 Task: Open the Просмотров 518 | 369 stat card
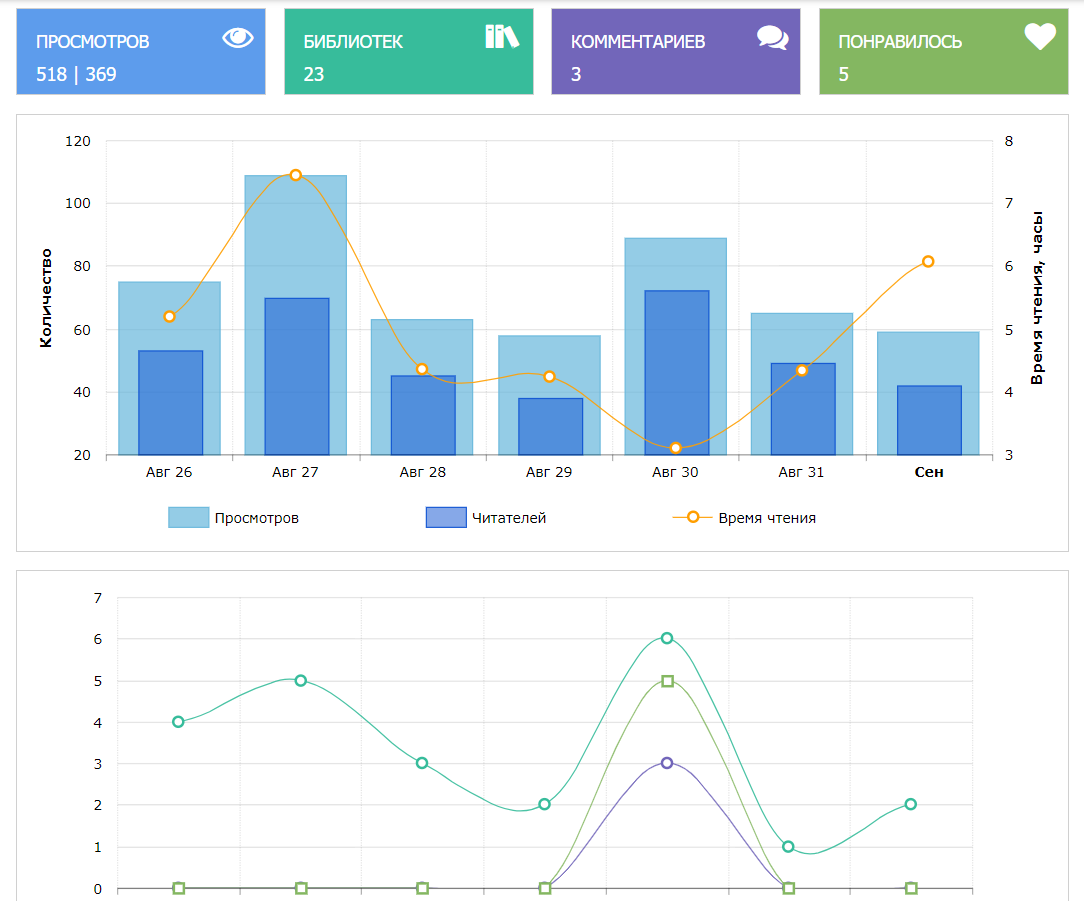pos(141,52)
